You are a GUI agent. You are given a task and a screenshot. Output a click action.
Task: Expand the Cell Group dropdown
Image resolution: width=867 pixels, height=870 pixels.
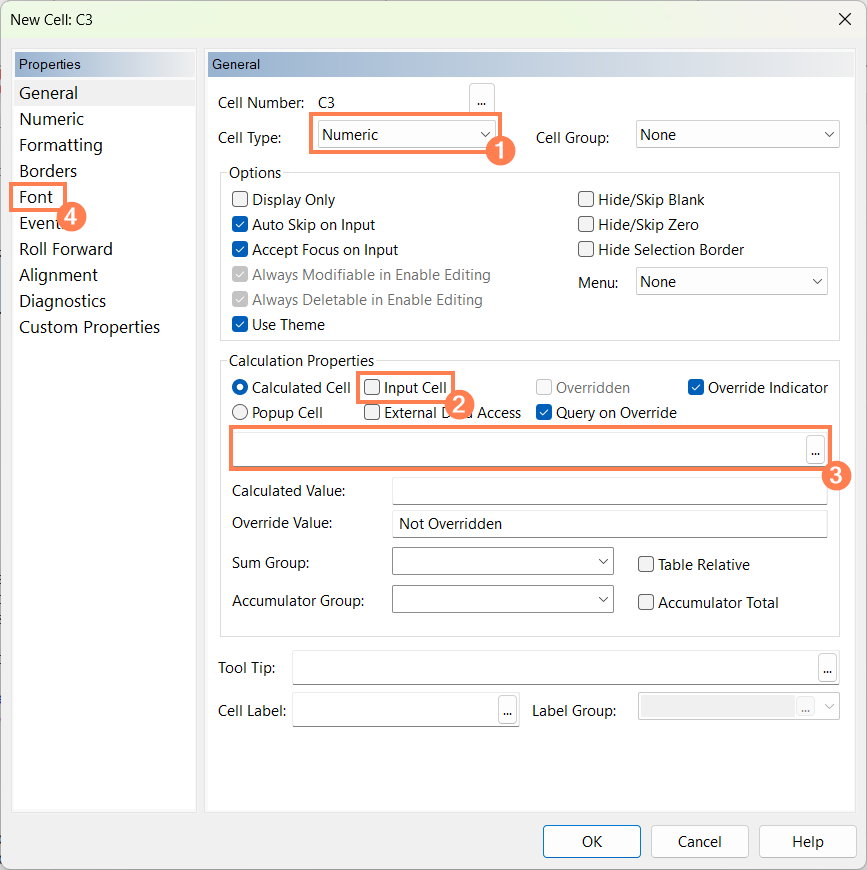point(737,135)
